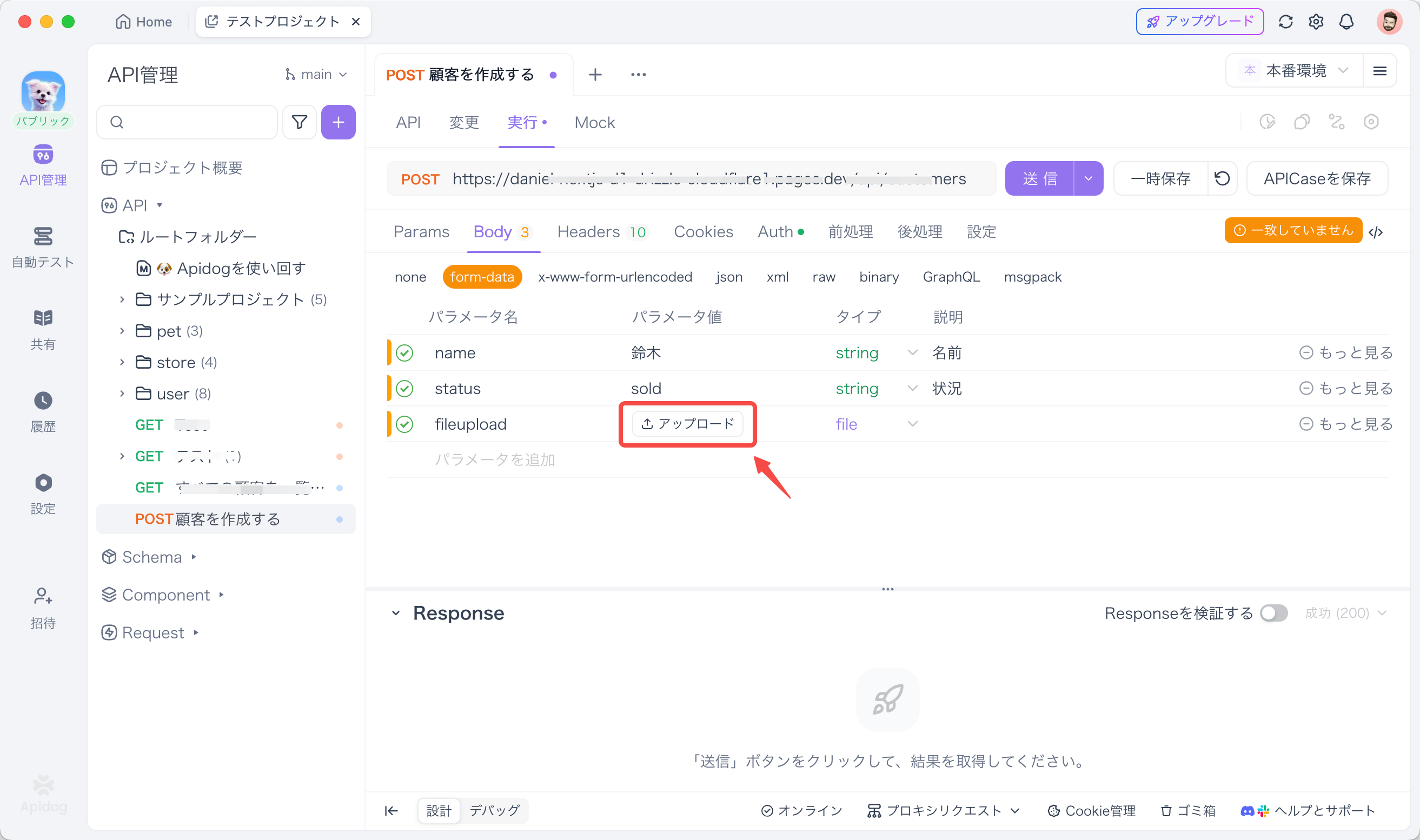Click the sync refresh icon in title bar
This screenshot has width=1420, height=840.
coord(1285,22)
